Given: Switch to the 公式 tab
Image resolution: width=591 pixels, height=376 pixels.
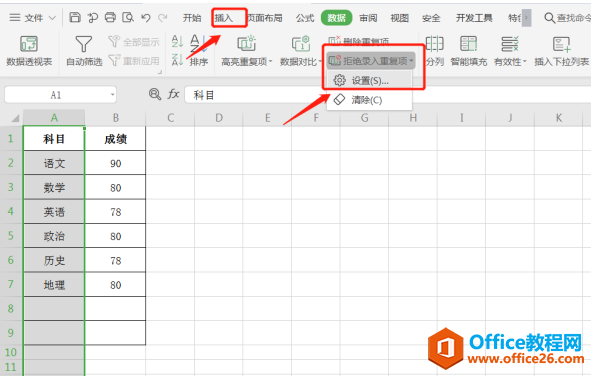Looking at the screenshot, I should point(305,18).
